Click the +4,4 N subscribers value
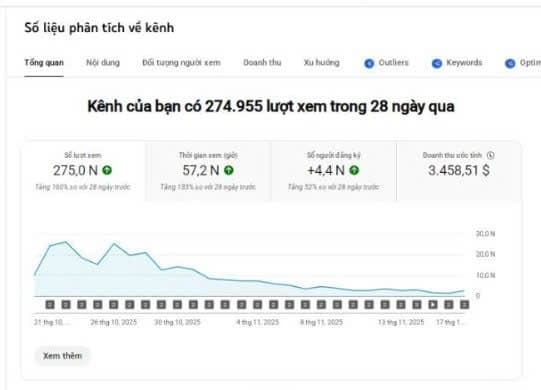 coord(326,170)
